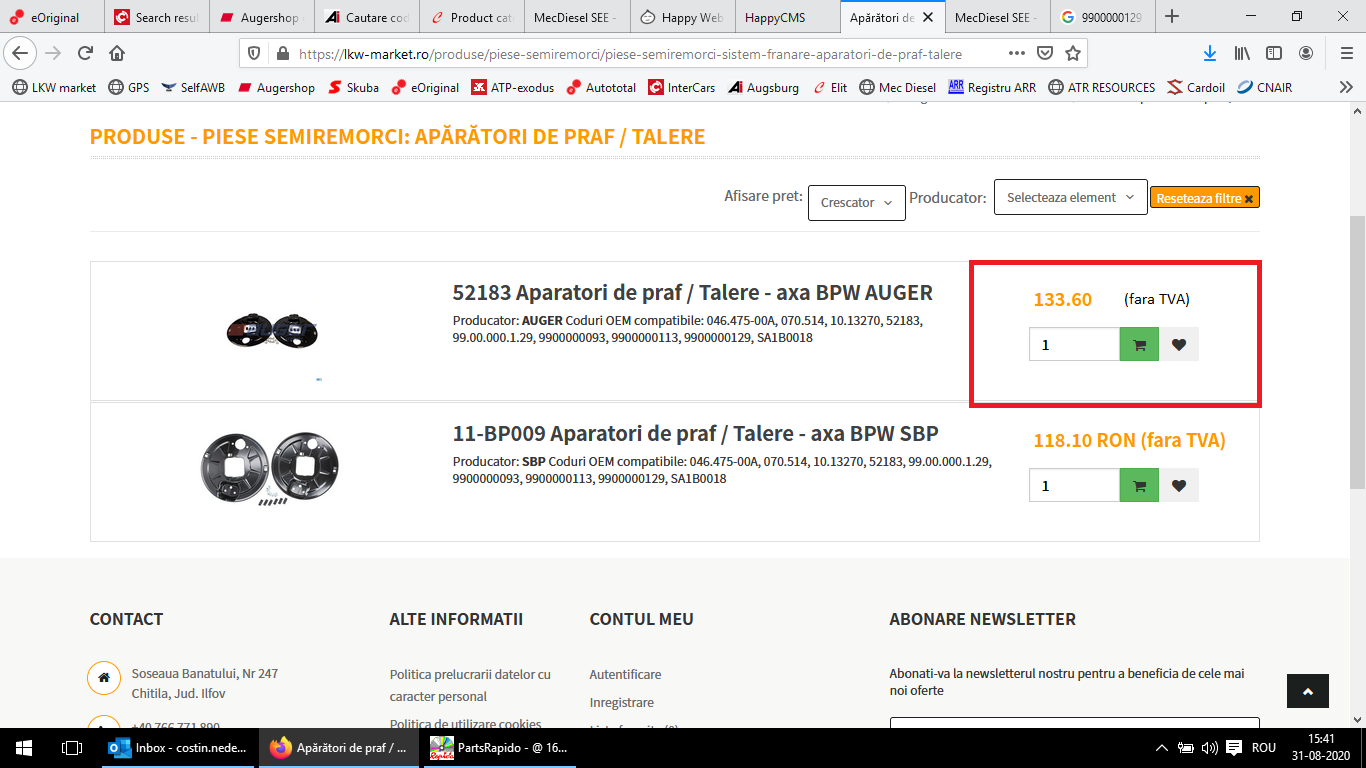1366x768 pixels.
Task: Open the ATP-exodus bookmark
Action: pos(512,87)
